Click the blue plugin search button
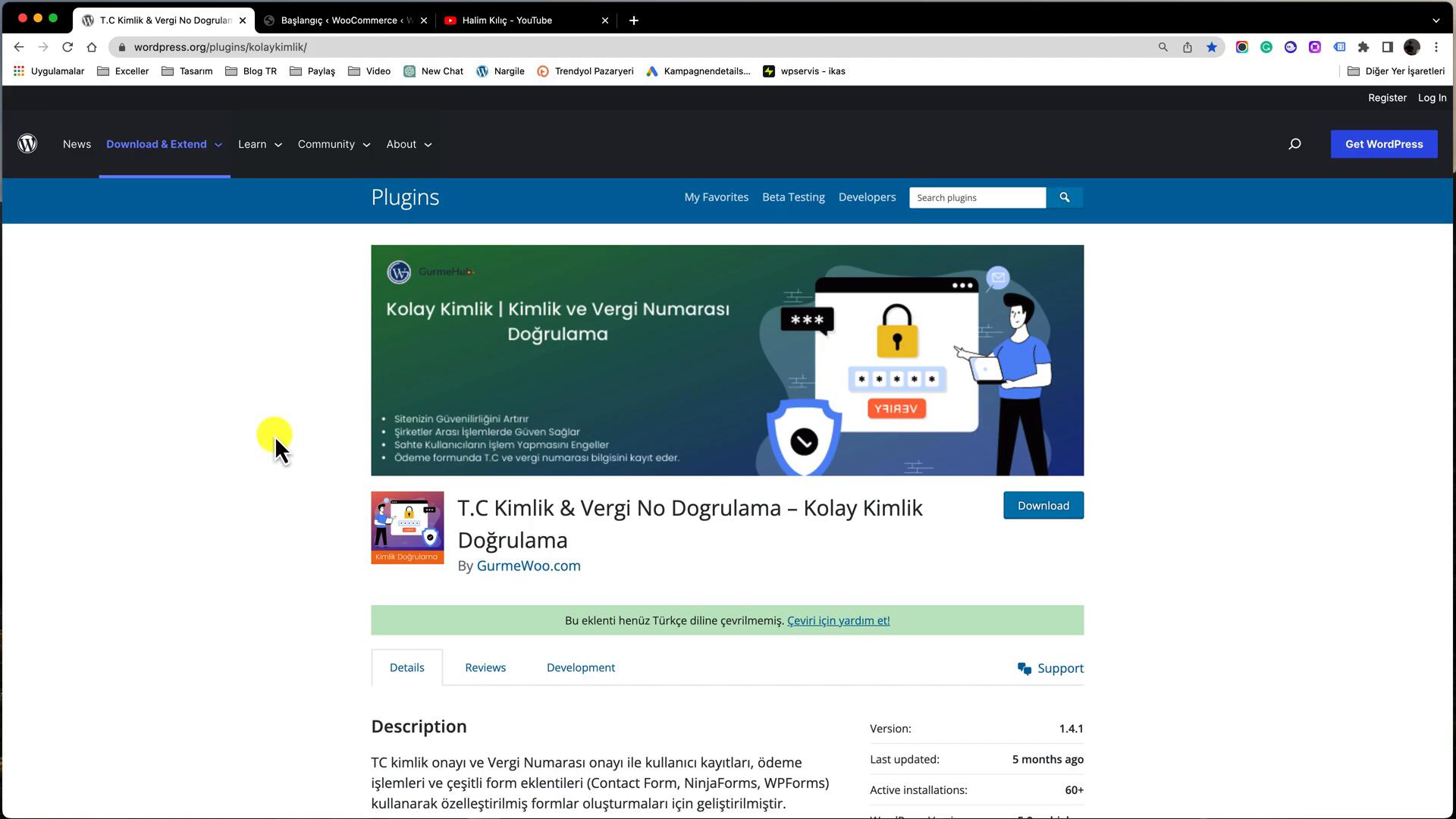This screenshot has height=819, width=1456. tap(1065, 198)
